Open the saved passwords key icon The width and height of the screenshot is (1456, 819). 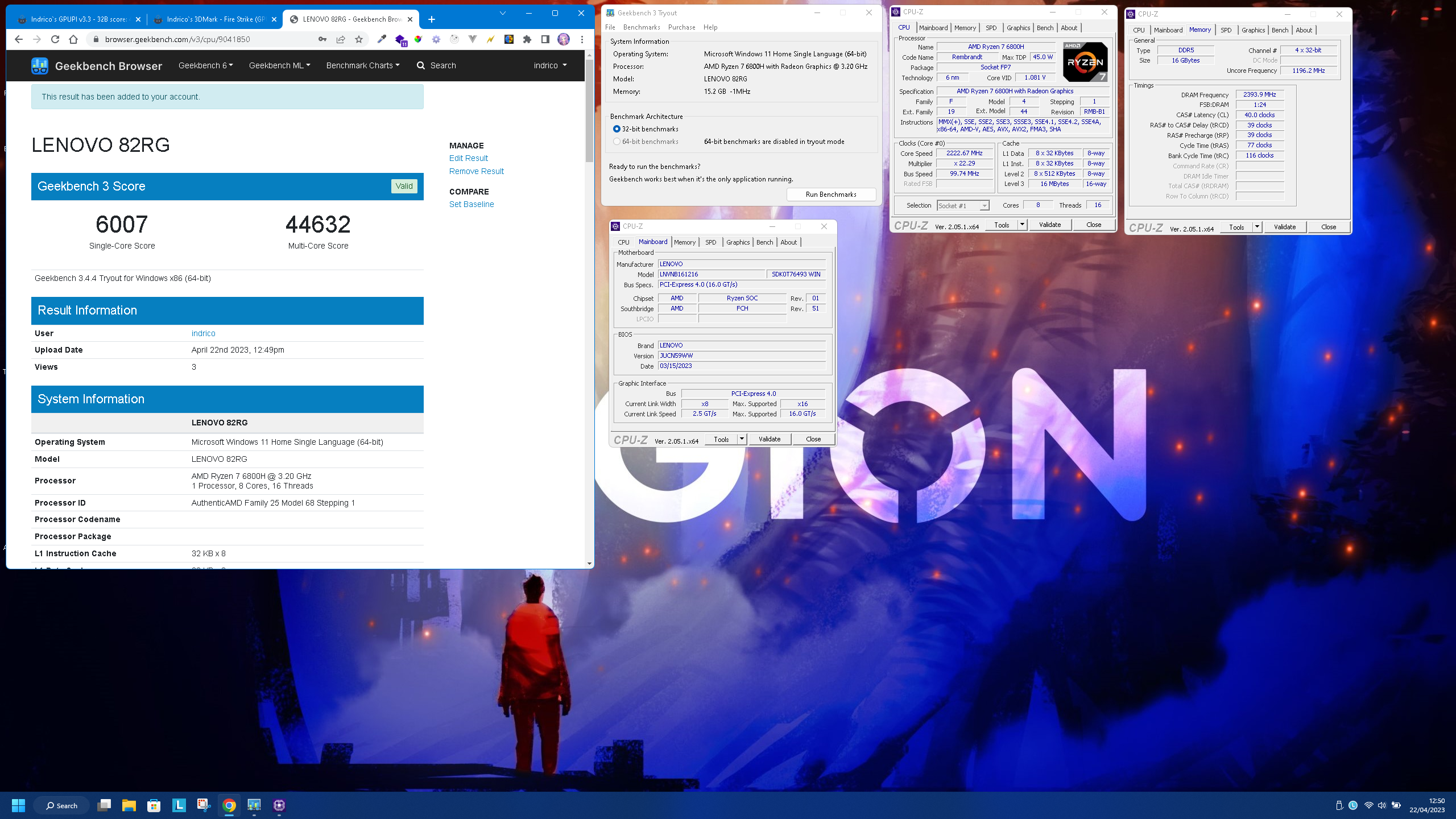(322, 39)
